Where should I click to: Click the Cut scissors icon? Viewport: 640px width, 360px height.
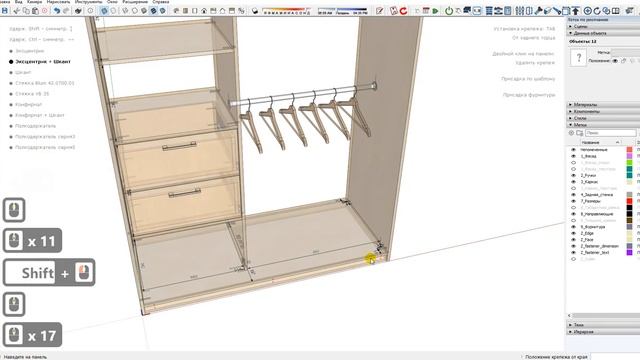[17, 11]
